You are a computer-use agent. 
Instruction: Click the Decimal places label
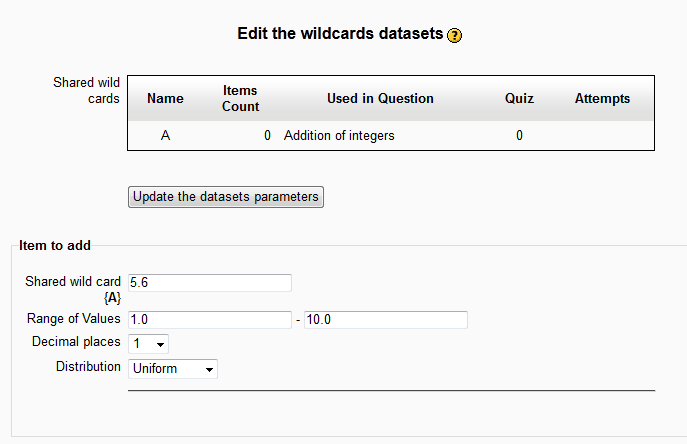click(76, 342)
